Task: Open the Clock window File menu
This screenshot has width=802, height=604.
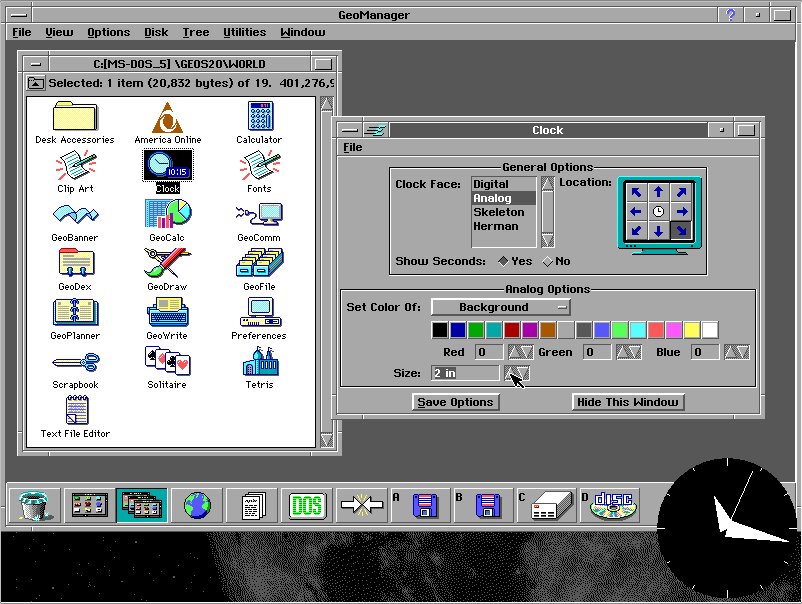Action: coord(352,147)
